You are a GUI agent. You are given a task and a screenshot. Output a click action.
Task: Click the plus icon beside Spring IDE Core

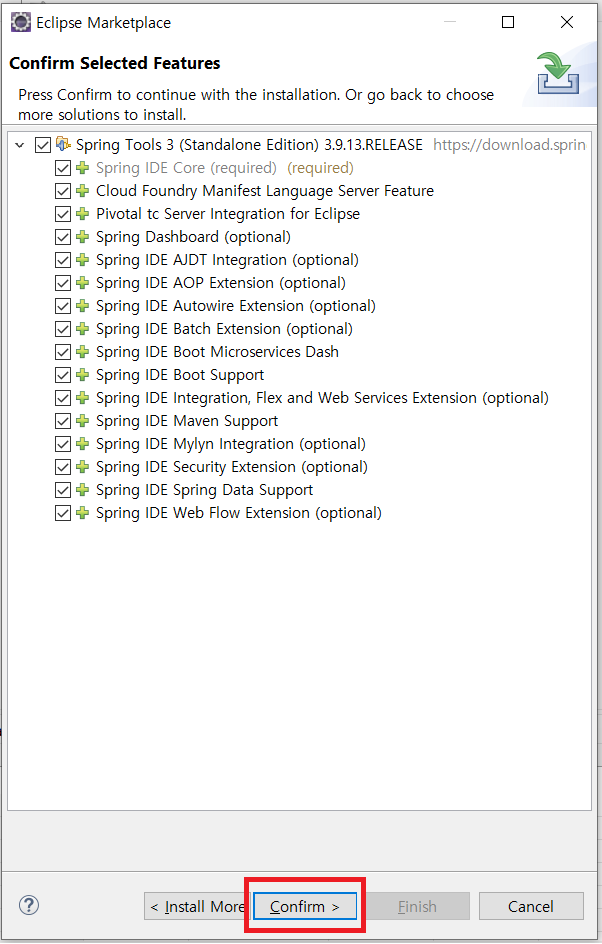82,168
